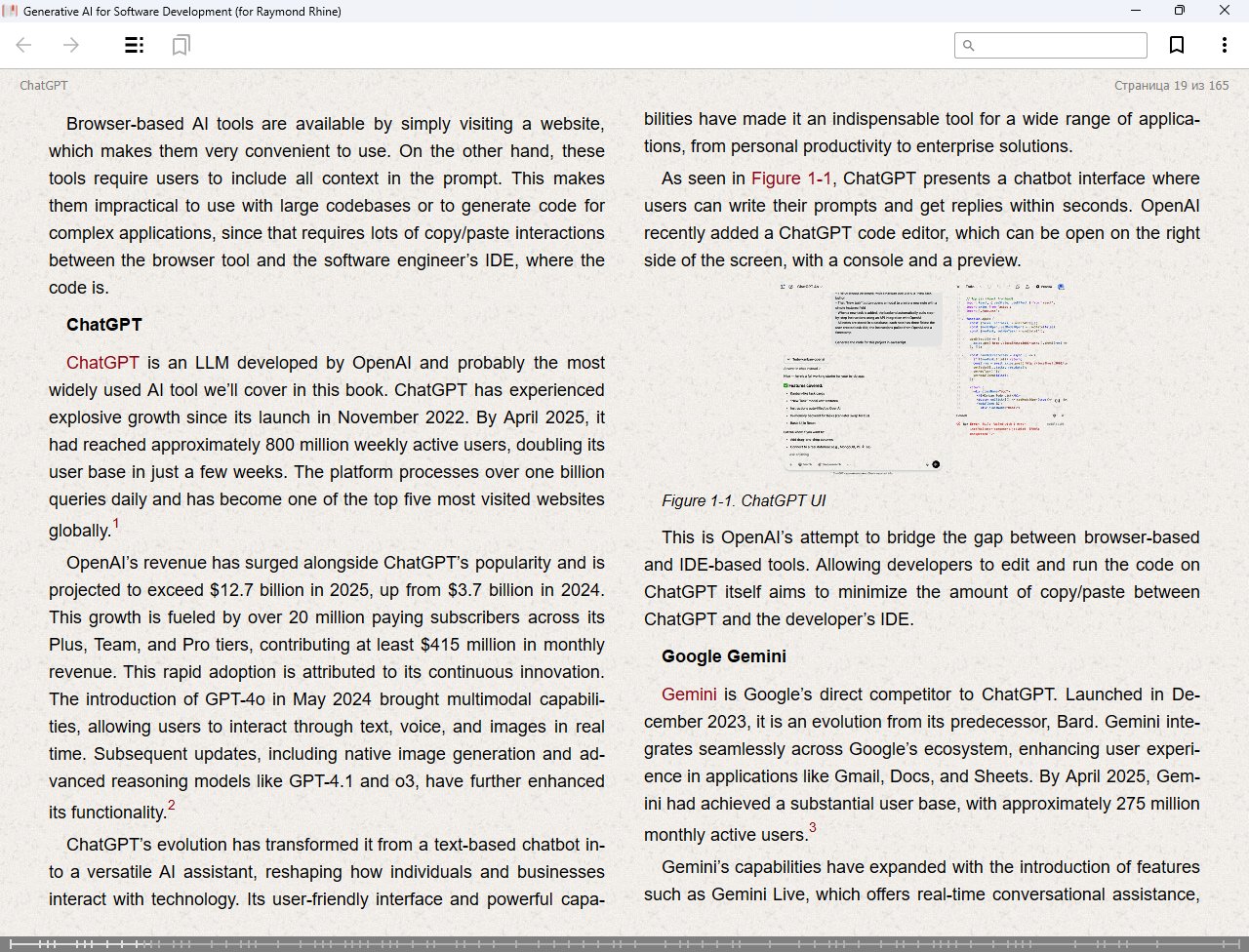
Task: Click the magnifier icon in search box
Action: tap(968, 46)
